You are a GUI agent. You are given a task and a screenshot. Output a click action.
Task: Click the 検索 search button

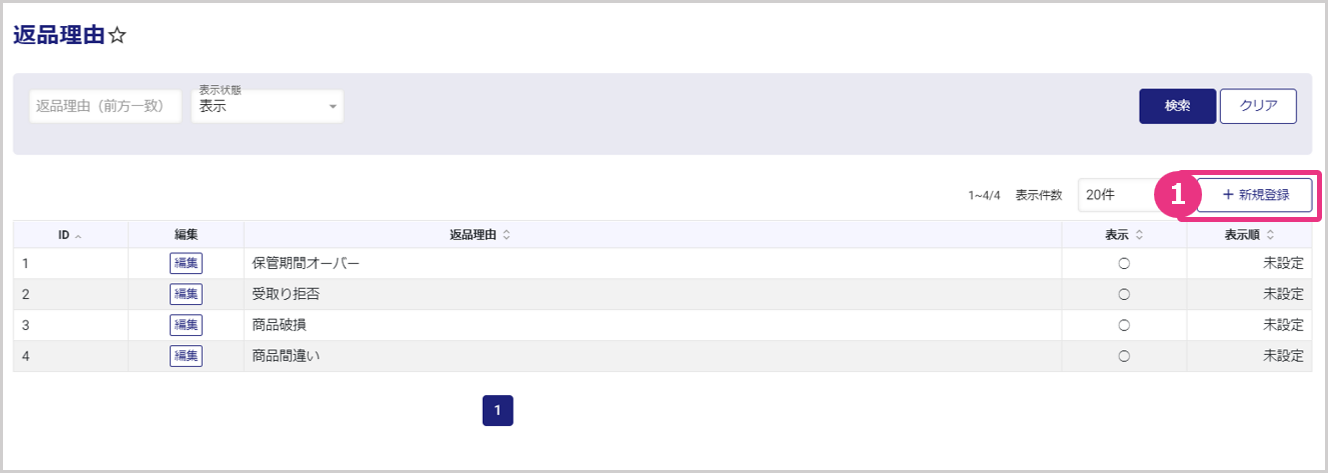(1177, 106)
